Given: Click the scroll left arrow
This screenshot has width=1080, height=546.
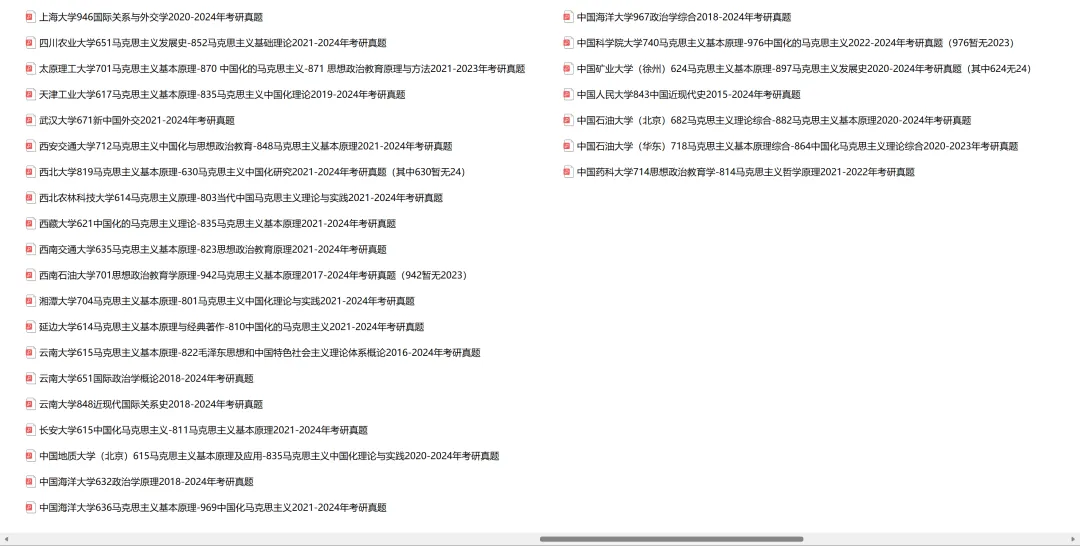Looking at the screenshot, I should (x=6, y=539).
